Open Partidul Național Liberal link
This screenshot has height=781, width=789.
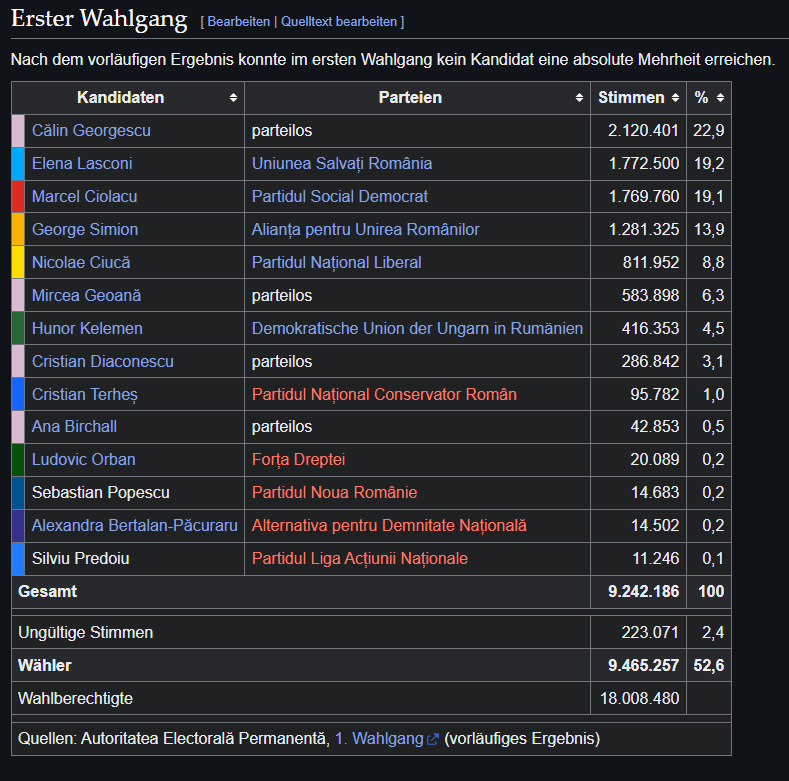(x=337, y=262)
